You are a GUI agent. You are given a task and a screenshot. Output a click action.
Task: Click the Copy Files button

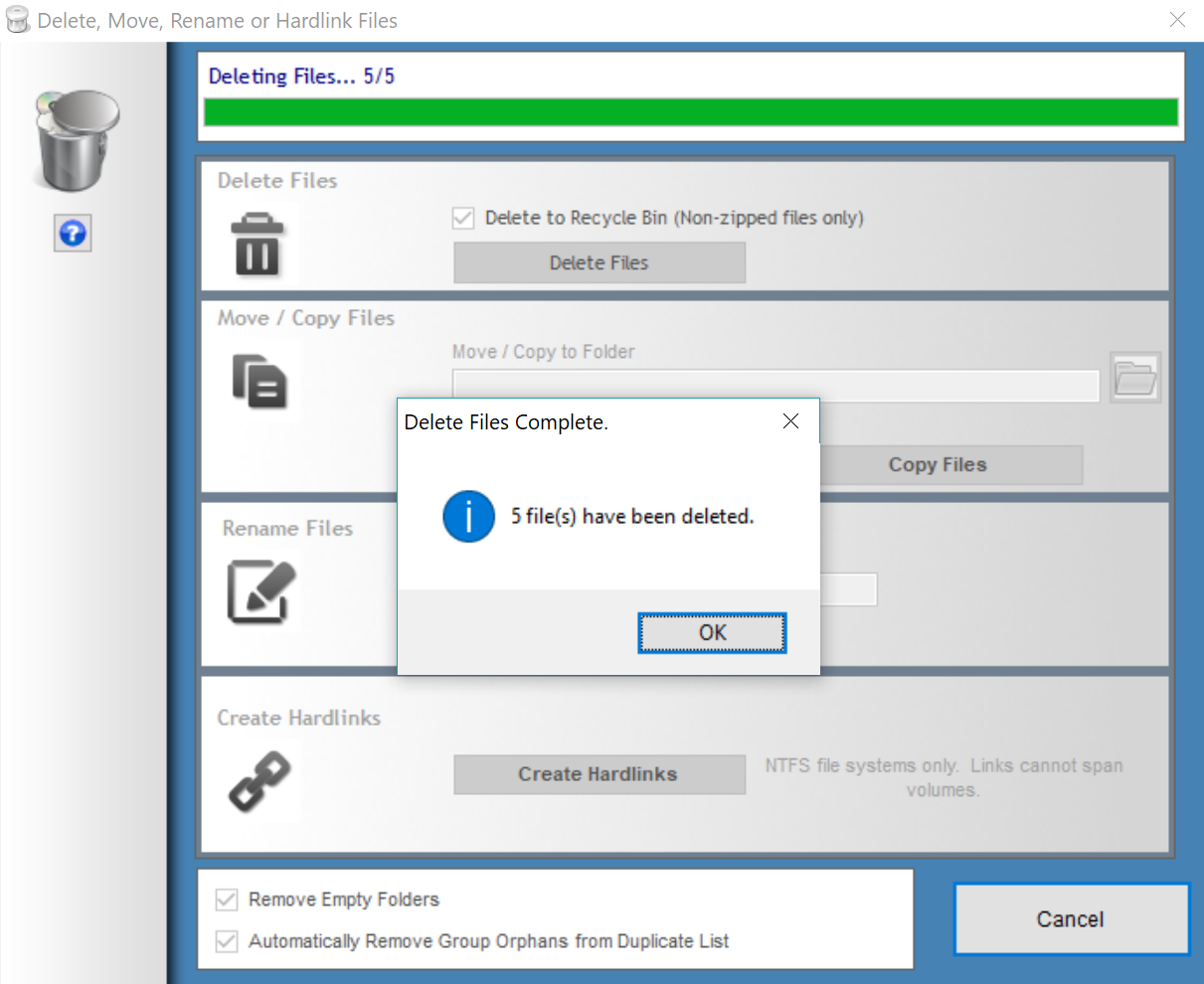[938, 465]
